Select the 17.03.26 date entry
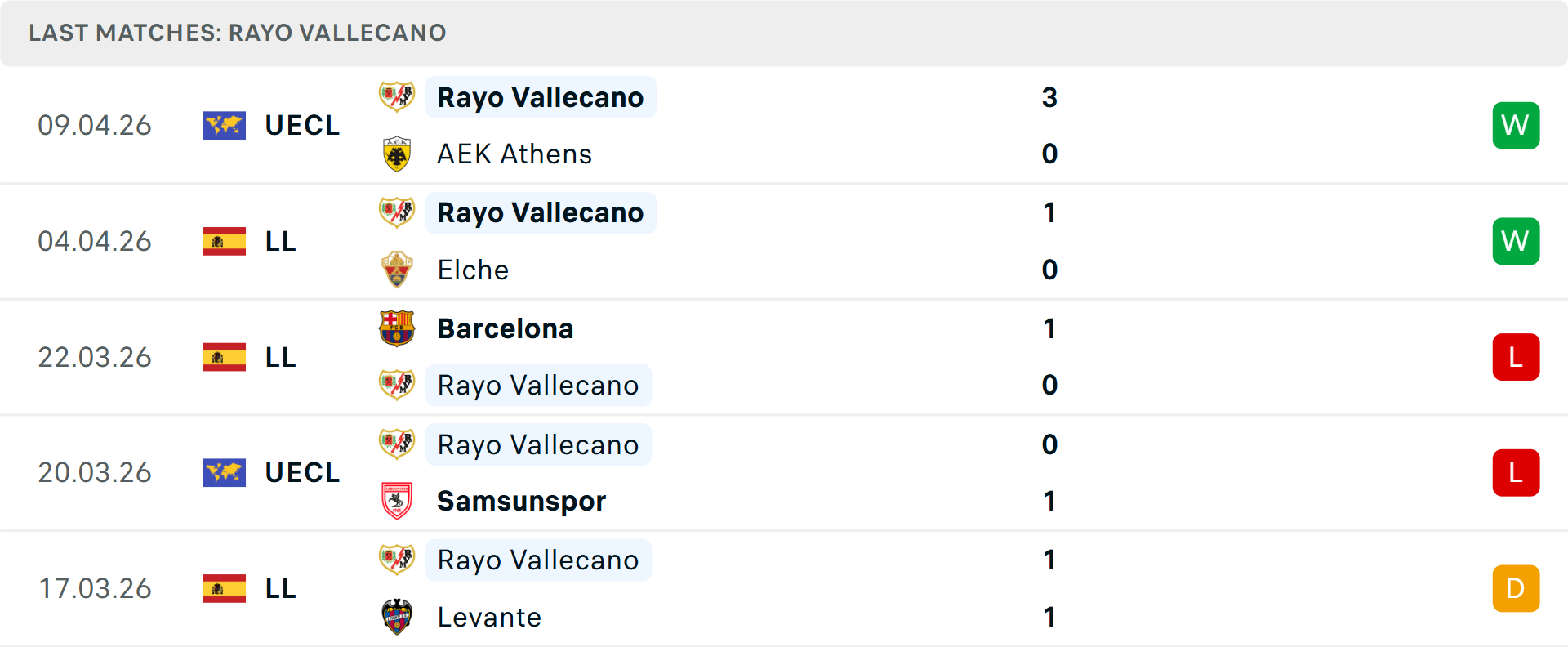This screenshot has width=1568, height=647. tap(95, 587)
